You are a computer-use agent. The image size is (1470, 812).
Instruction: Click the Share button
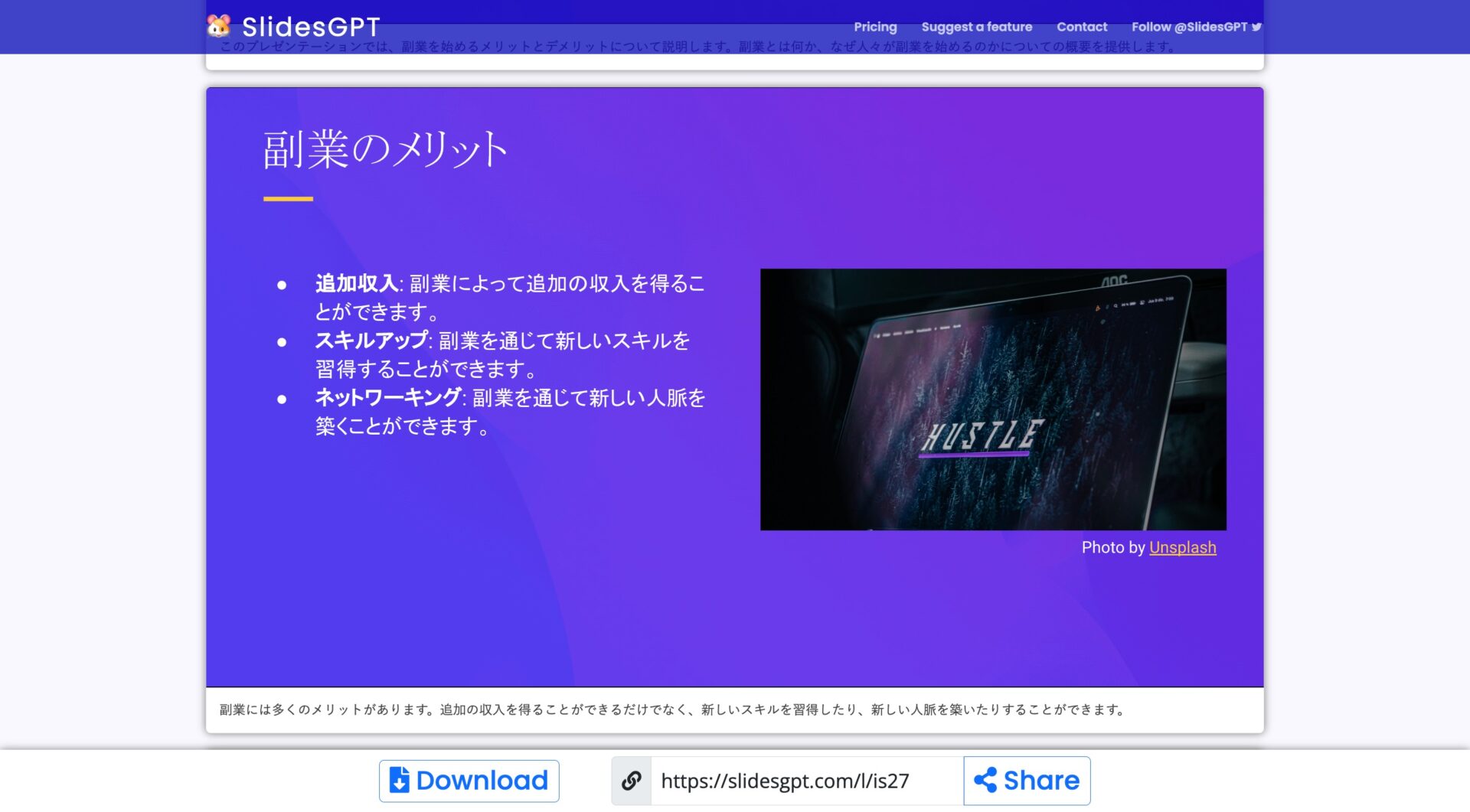coord(1027,781)
